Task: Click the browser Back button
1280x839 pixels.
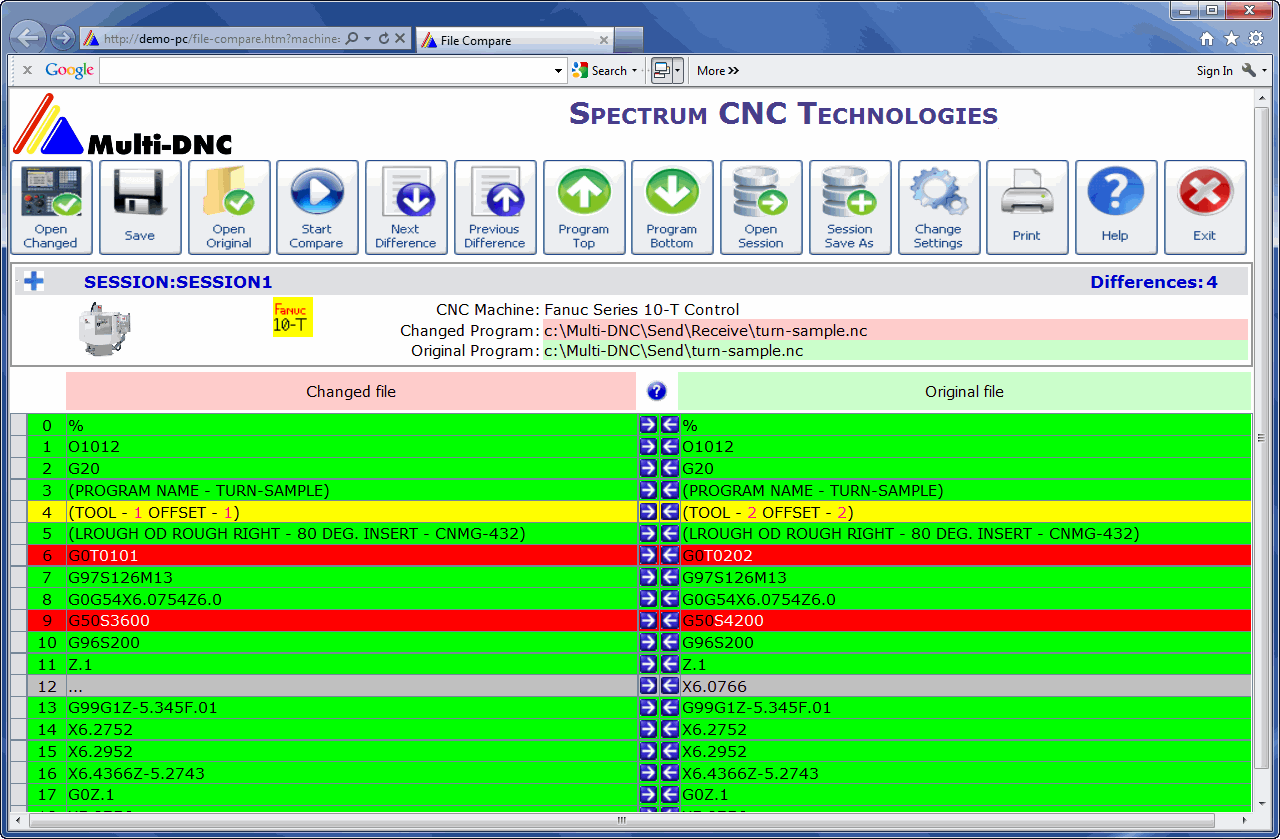Action: click(29, 39)
